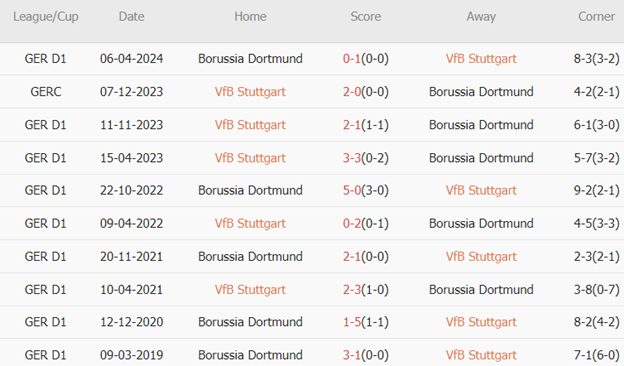Open the 3-3 score from 15-04-2023
The width and height of the screenshot is (624, 366).
coord(352,158)
